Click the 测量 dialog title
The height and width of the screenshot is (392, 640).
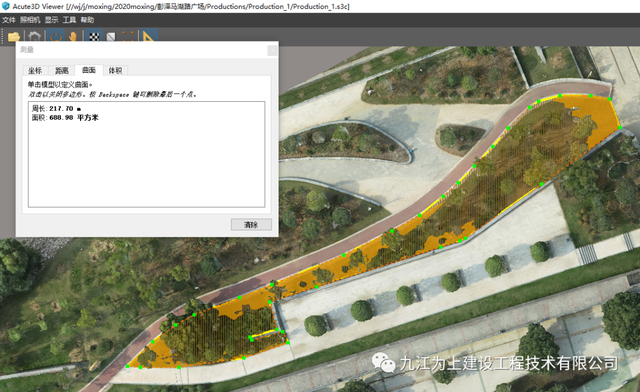27,50
